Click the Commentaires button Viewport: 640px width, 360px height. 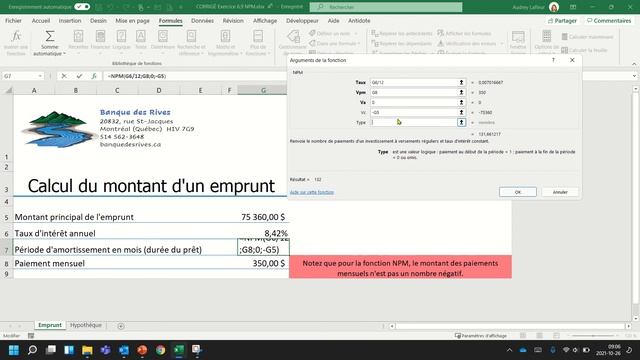(609, 20)
